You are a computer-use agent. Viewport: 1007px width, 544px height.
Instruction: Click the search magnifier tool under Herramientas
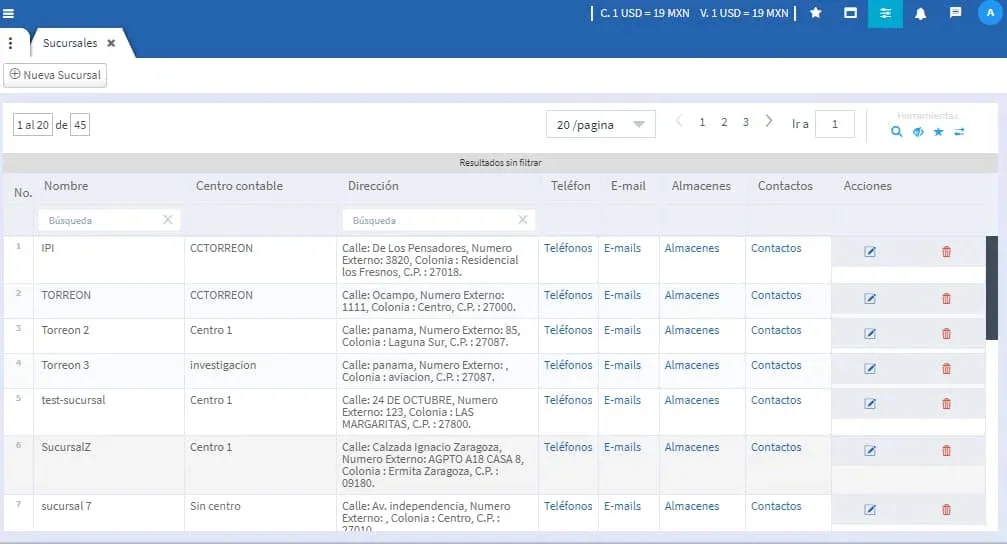click(x=897, y=131)
